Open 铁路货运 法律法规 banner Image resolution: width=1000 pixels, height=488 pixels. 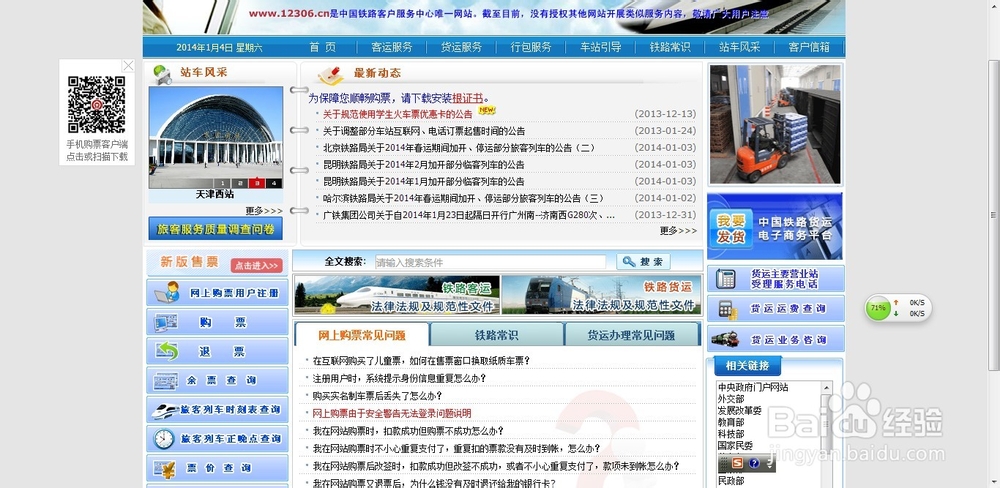[x=601, y=295]
